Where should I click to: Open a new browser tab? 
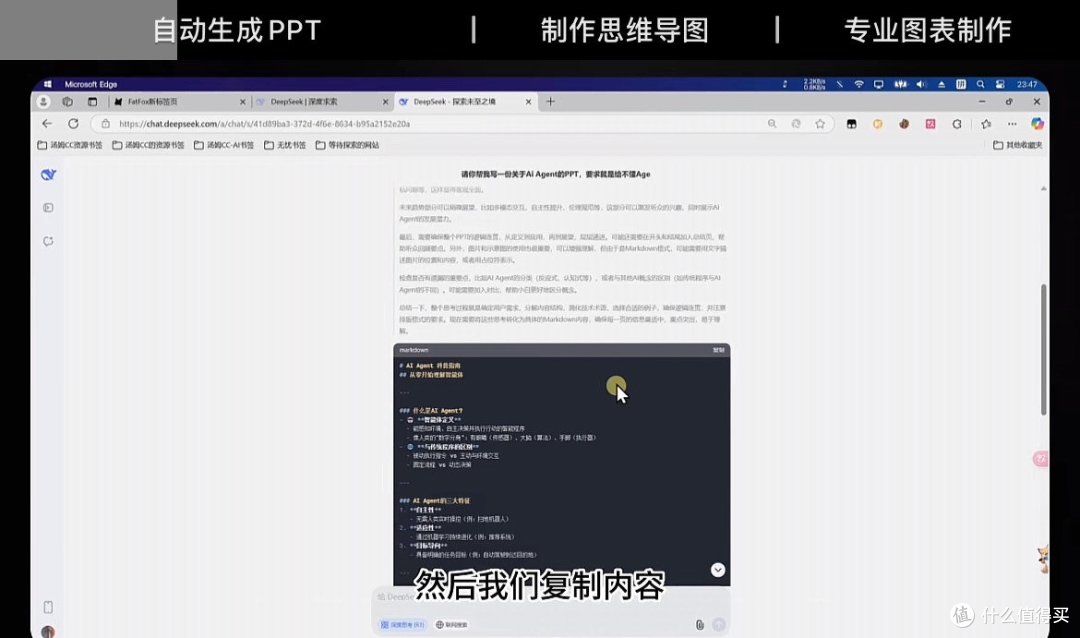click(550, 102)
